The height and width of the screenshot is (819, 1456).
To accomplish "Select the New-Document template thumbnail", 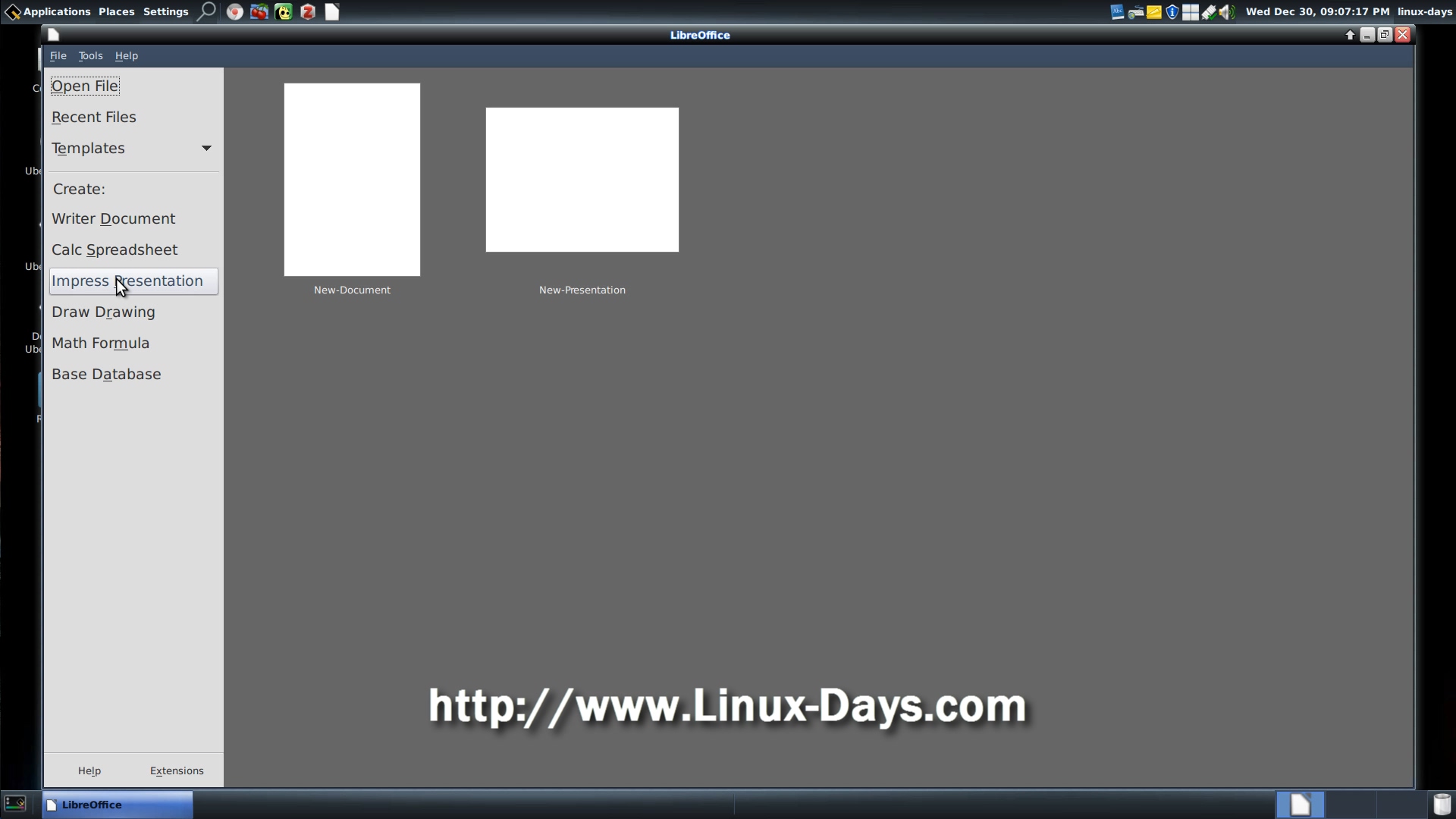I will click(x=352, y=180).
